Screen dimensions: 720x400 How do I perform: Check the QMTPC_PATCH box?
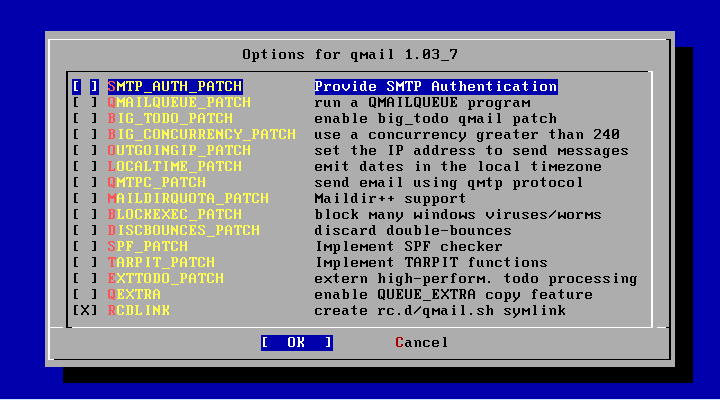85,182
